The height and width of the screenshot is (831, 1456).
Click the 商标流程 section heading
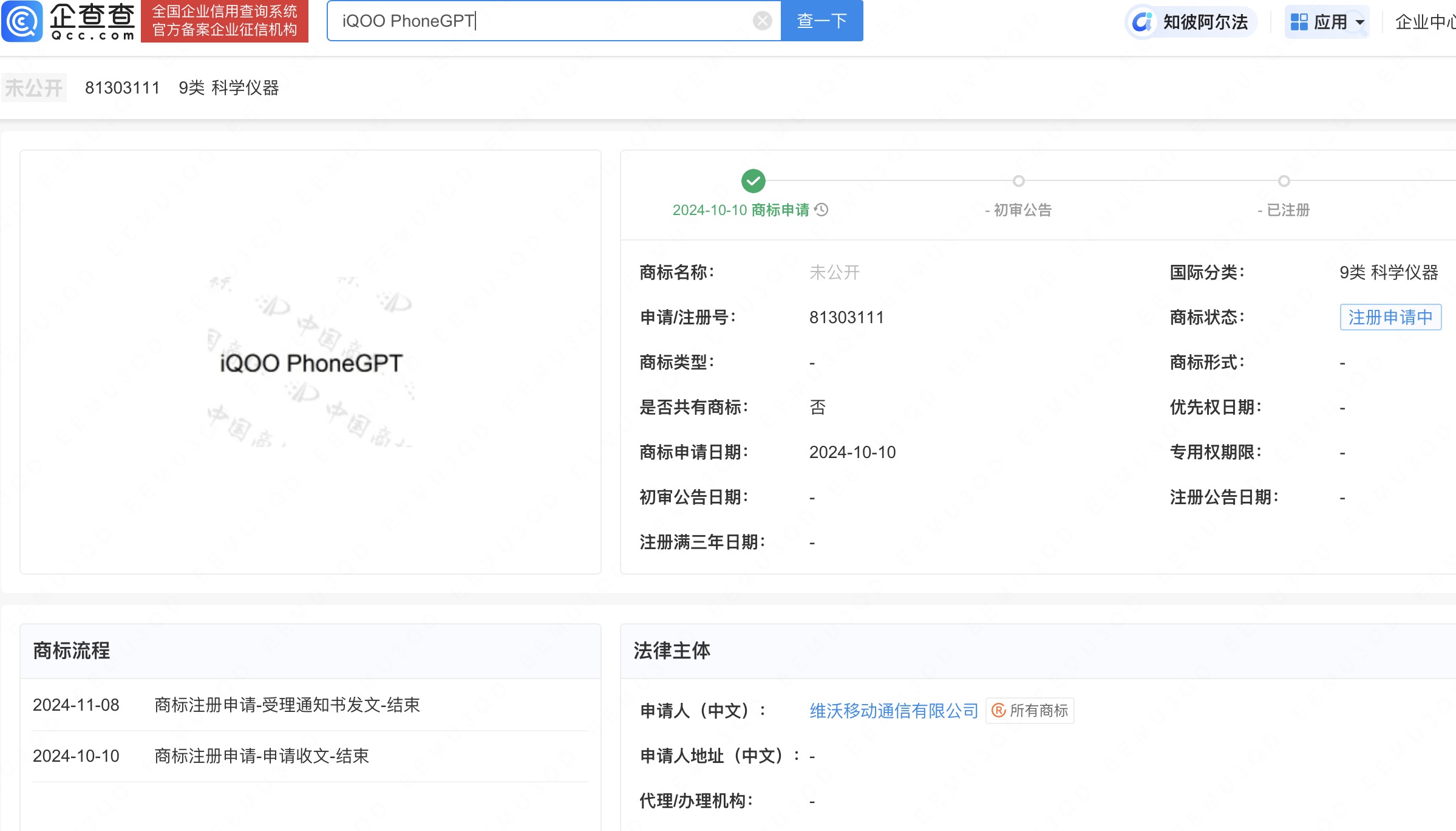[72, 651]
